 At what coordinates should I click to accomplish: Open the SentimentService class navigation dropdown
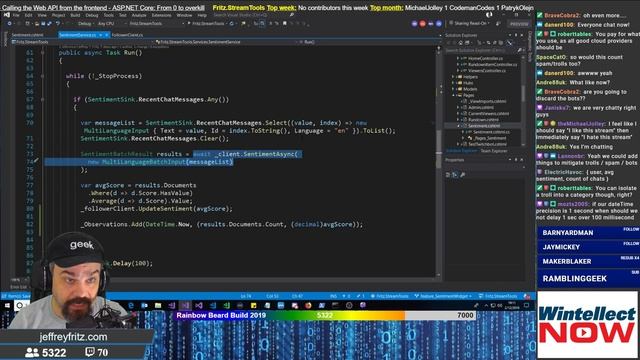[227, 42]
